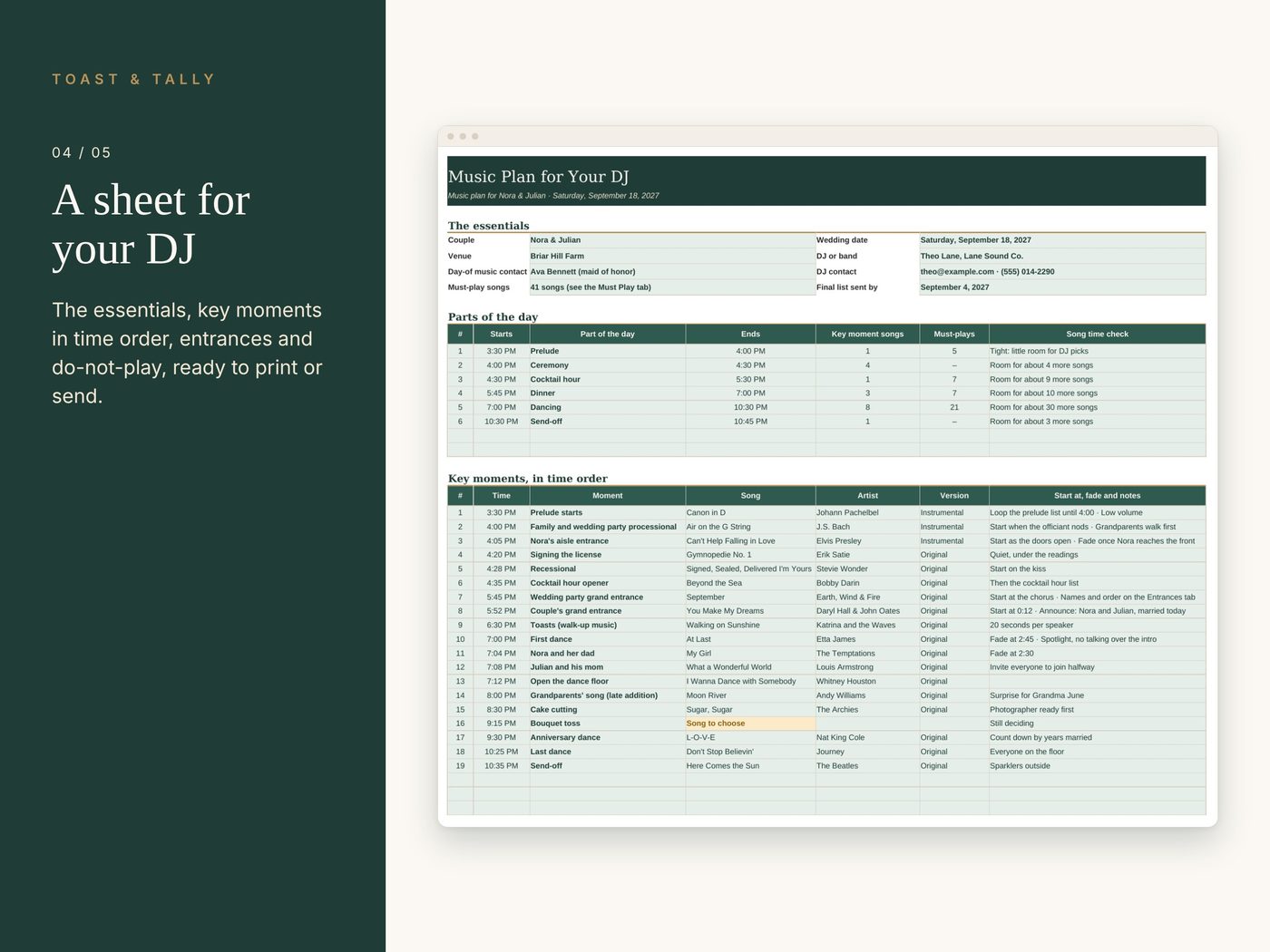Select the "Still deciding" note cell

(1097, 724)
